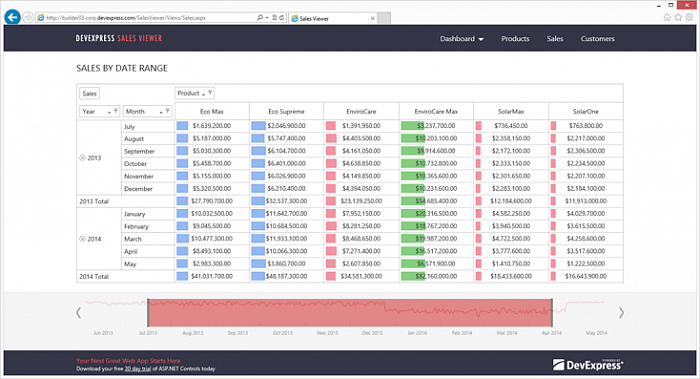Click the SolarMax column header
Image resolution: width=700 pixels, height=379 pixels.
coord(511,112)
